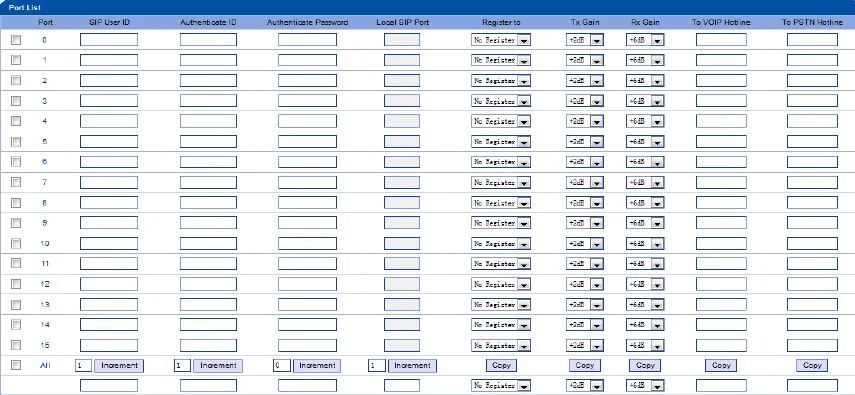The height and width of the screenshot is (395, 855).
Task: Click Authenticate ID field for port 1
Action: tap(208, 60)
